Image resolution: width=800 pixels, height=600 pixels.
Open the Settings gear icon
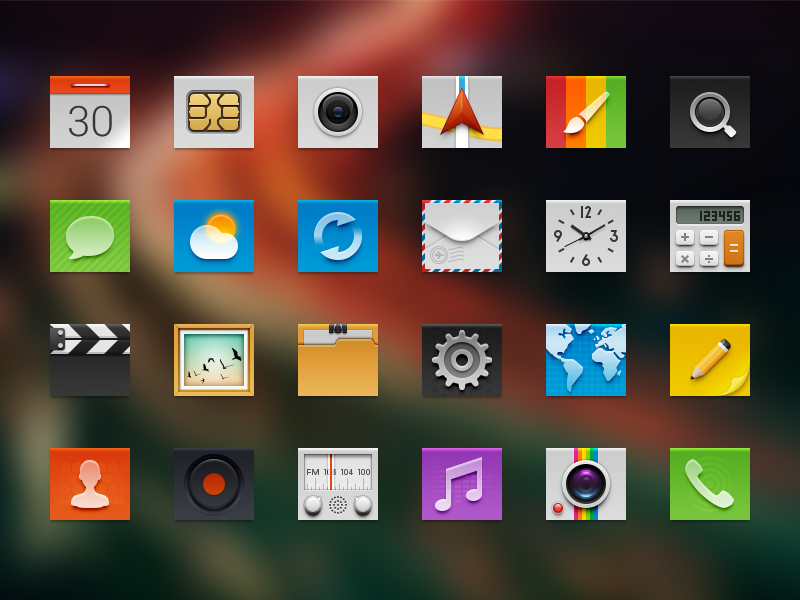(x=462, y=360)
